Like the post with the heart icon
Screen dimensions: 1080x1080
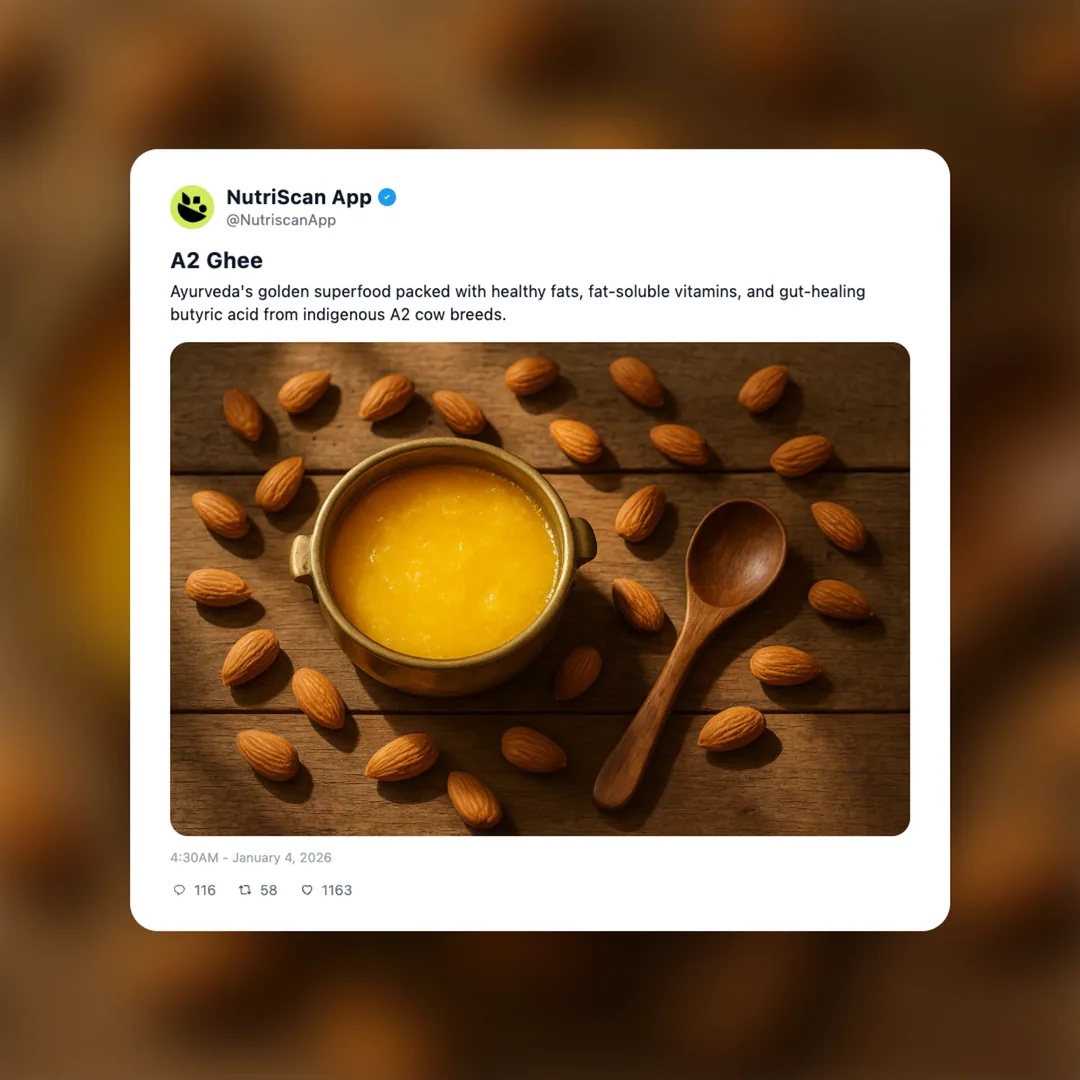tap(307, 890)
